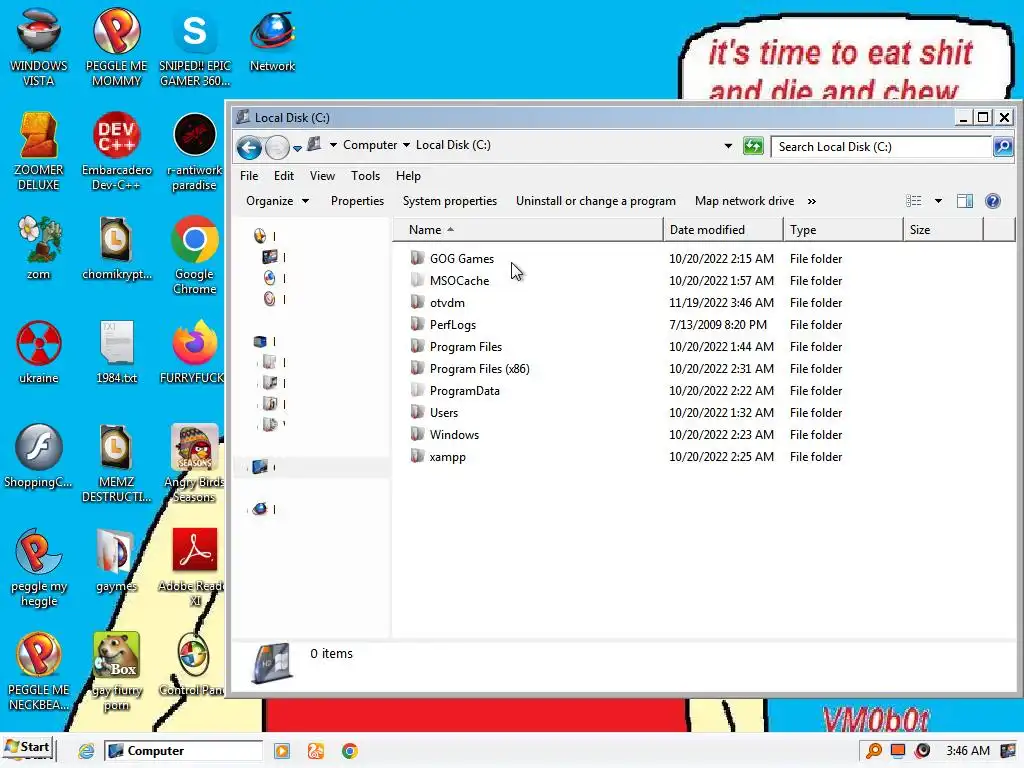Click Computer in the address breadcrumb

[370, 145]
